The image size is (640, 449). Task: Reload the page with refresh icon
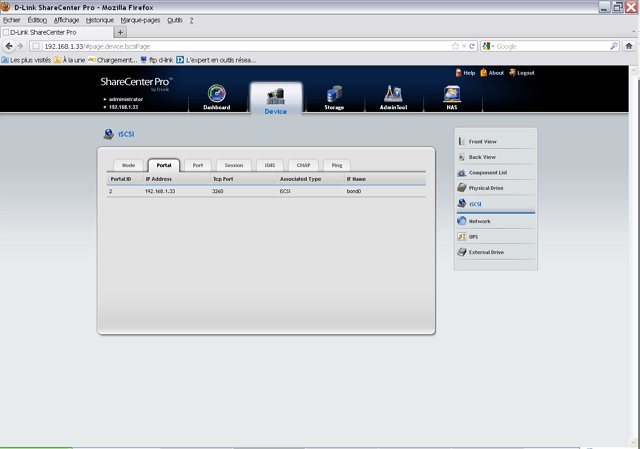pos(472,46)
